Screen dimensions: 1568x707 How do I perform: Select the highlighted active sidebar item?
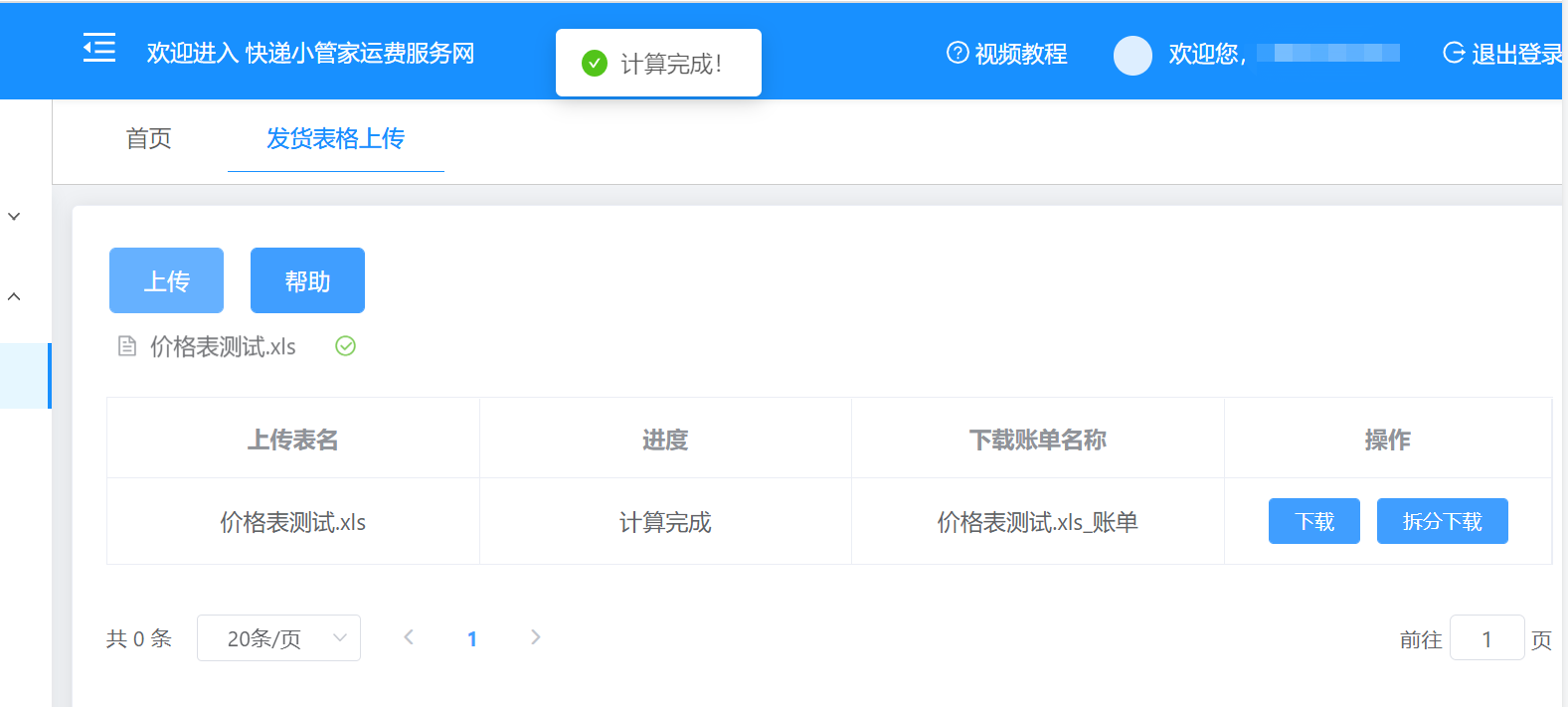point(26,376)
